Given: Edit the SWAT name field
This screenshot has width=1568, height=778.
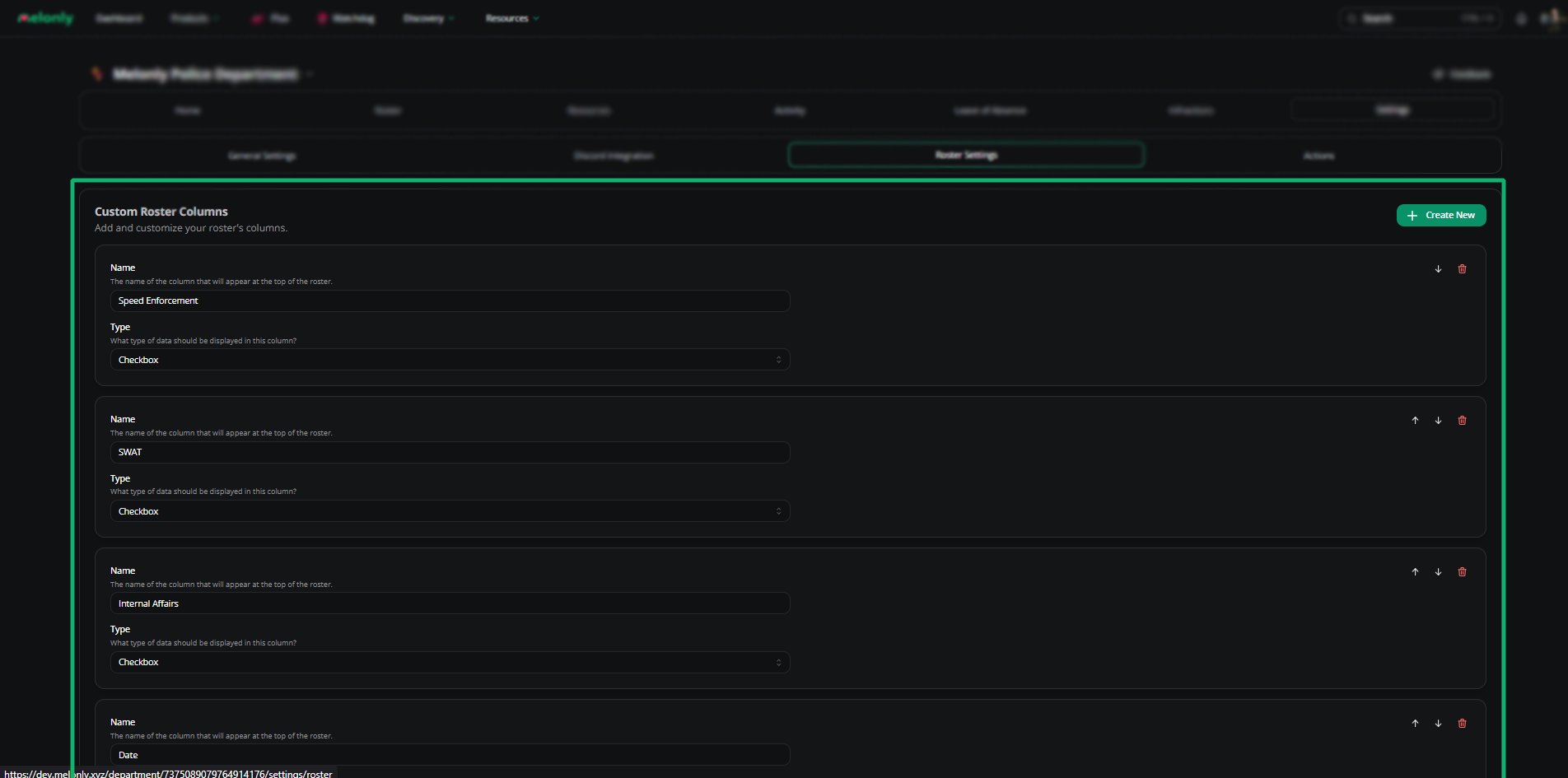Looking at the screenshot, I should pos(450,453).
